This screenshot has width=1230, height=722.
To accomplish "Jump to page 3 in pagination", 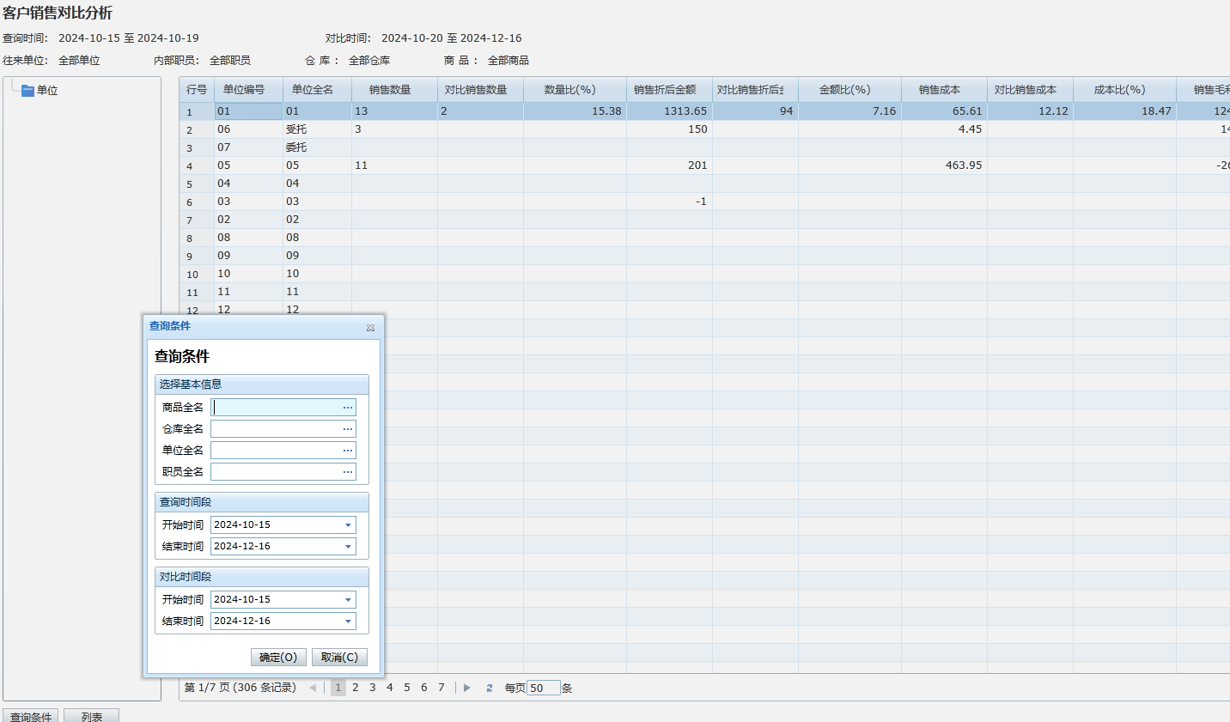I will (372, 688).
